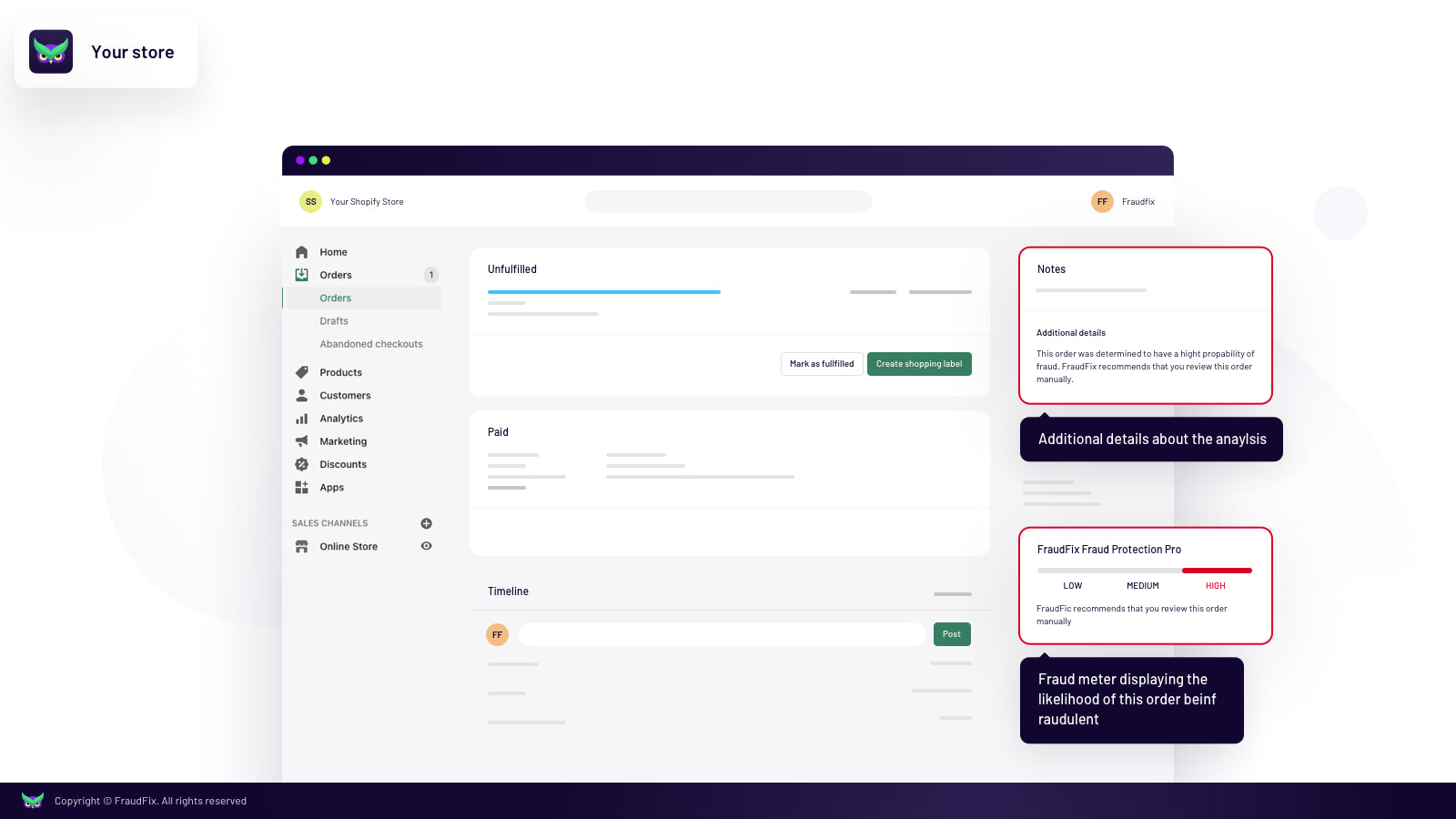Viewport: 1456px width, 819px height.
Task: Open Online Store channel
Action: click(x=349, y=547)
